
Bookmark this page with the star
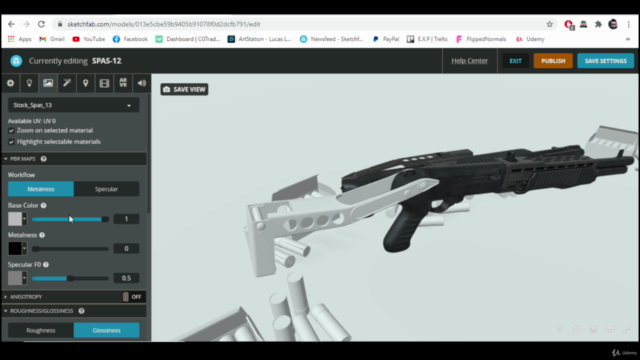pyautogui.click(x=549, y=24)
